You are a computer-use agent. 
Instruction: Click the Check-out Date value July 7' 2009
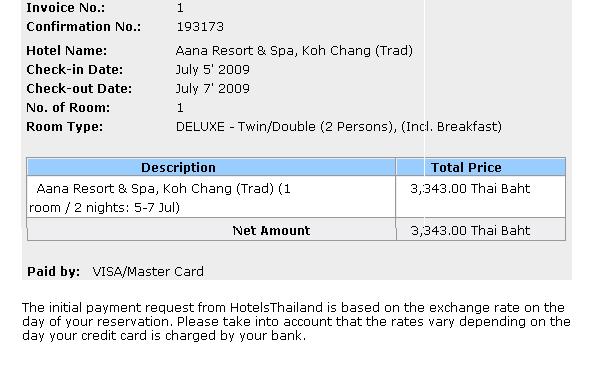click(212, 88)
